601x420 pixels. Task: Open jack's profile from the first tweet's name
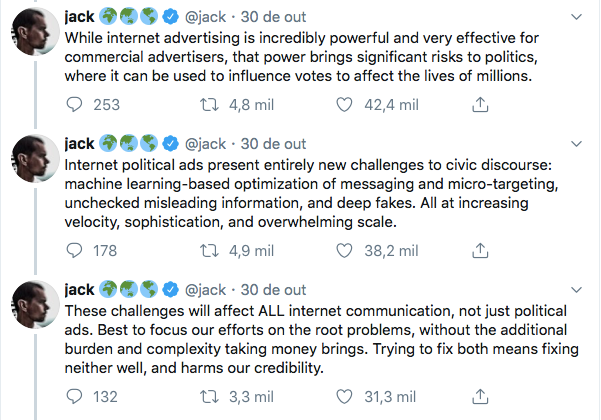tap(79, 17)
